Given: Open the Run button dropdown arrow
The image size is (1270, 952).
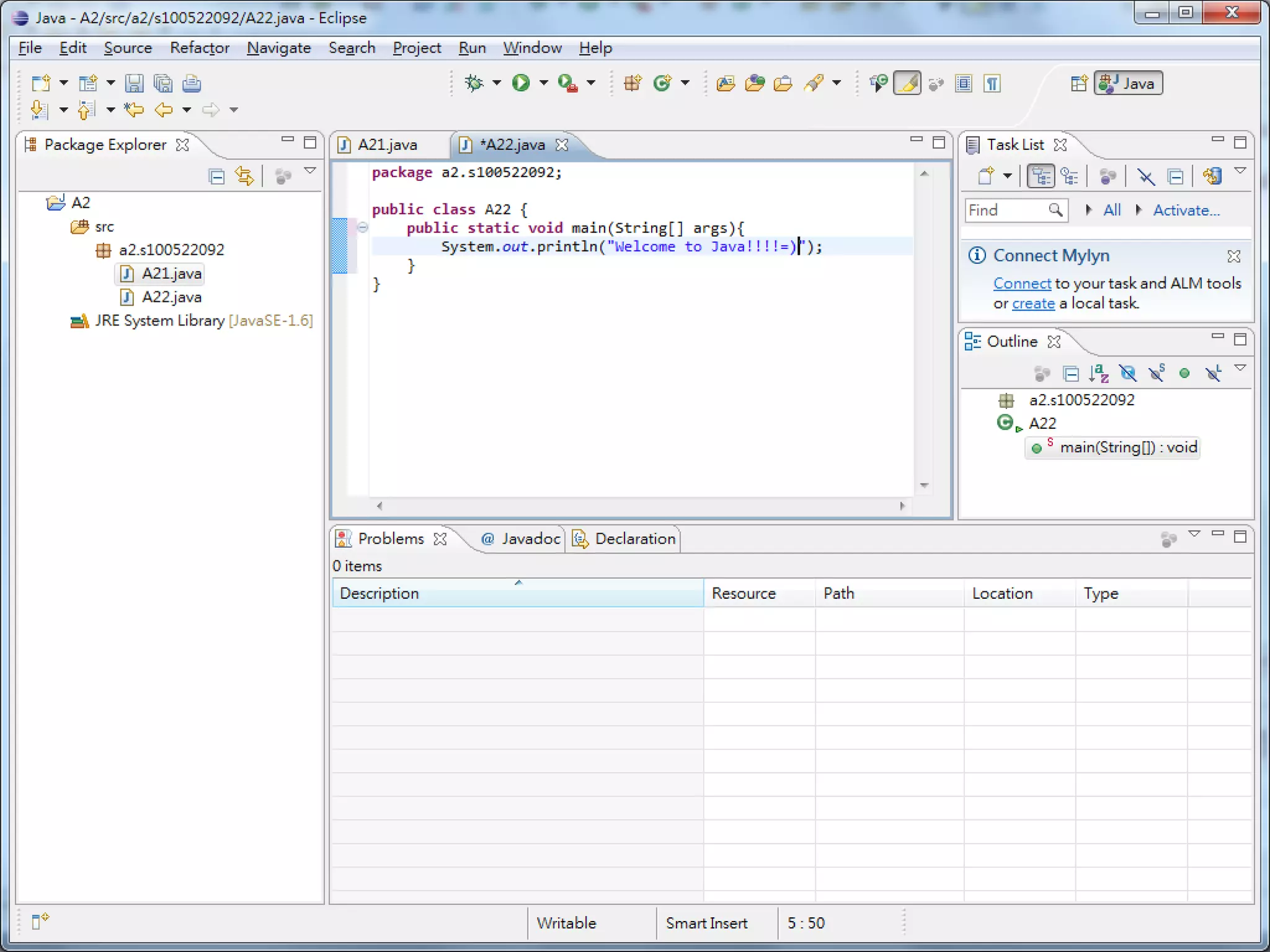Looking at the screenshot, I should [544, 83].
